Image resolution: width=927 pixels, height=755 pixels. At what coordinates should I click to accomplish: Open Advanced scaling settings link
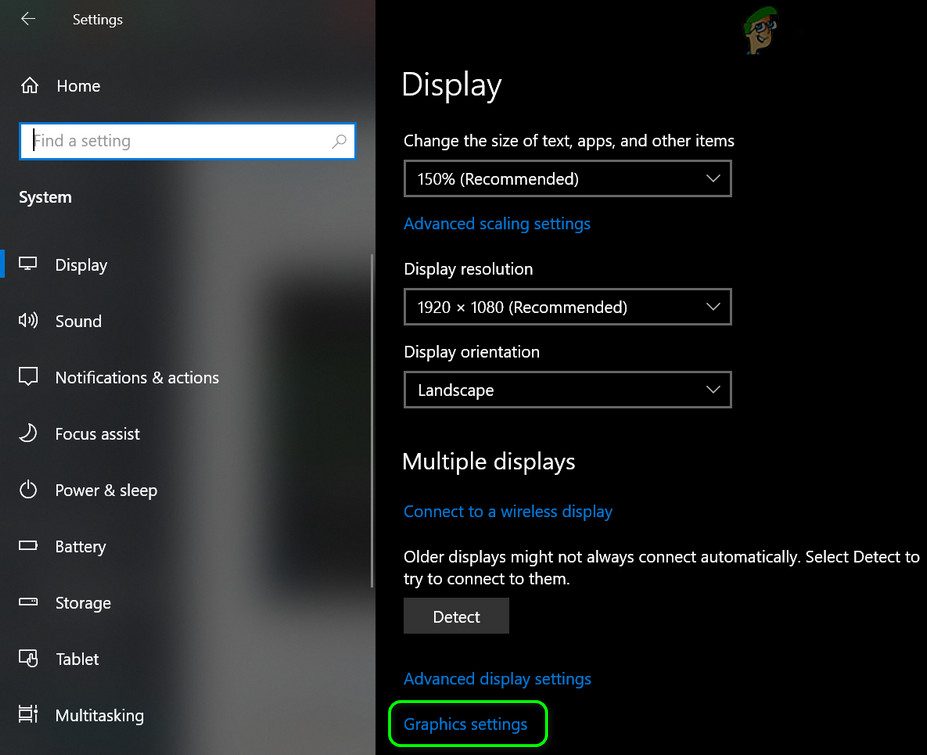tap(497, 223)
